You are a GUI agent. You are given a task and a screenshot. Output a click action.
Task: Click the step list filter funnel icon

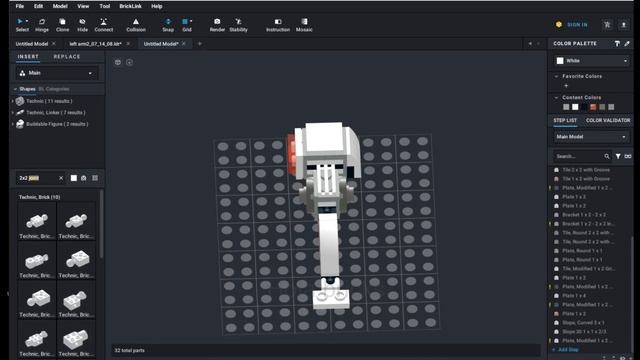tap(618, 156)
